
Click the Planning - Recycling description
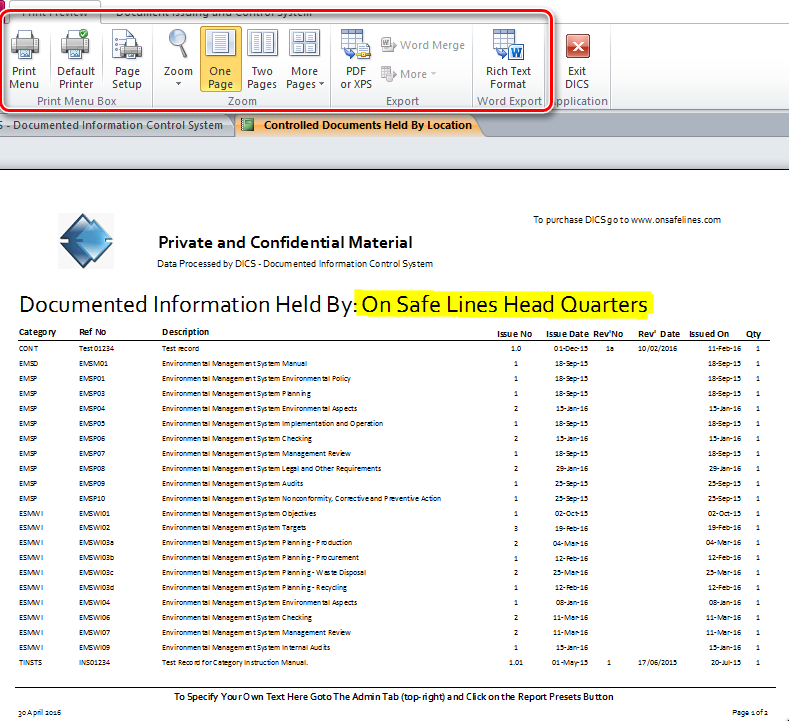[255, 588]
